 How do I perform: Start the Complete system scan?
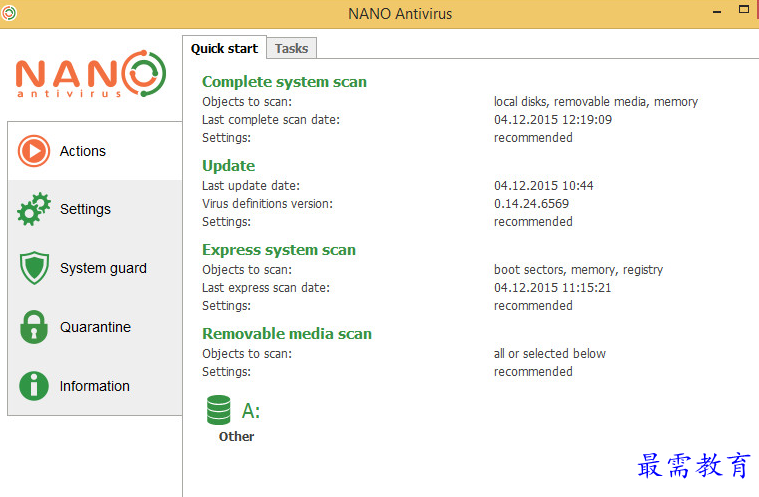[284, 82]
